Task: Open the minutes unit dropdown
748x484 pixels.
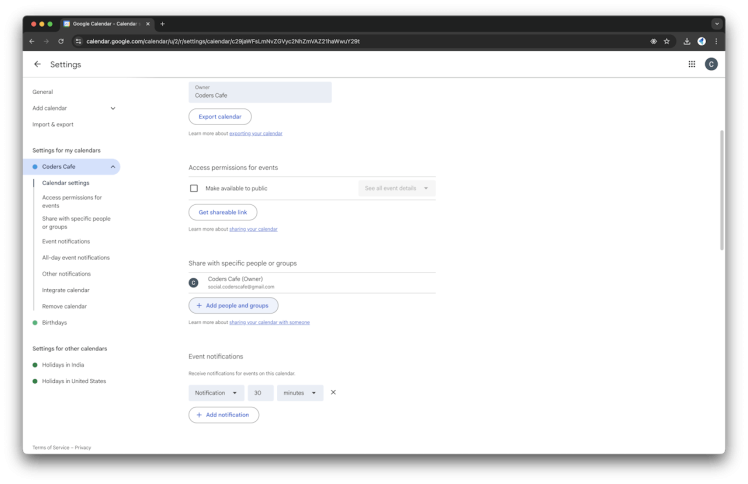Action: pyautogui.click(x=300, y=393)
